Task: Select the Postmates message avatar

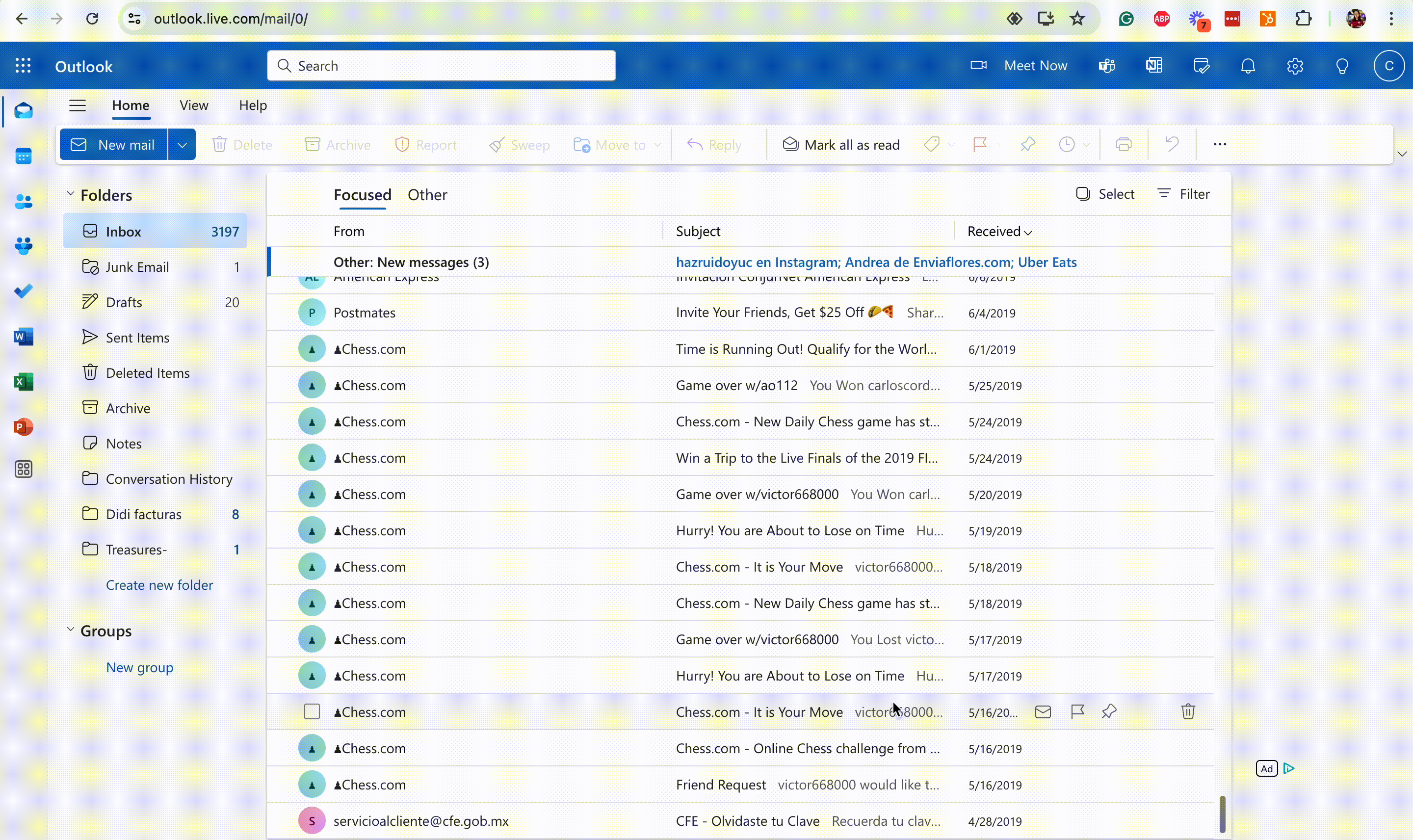Action: pyautogui.click(x=312, y=313)
